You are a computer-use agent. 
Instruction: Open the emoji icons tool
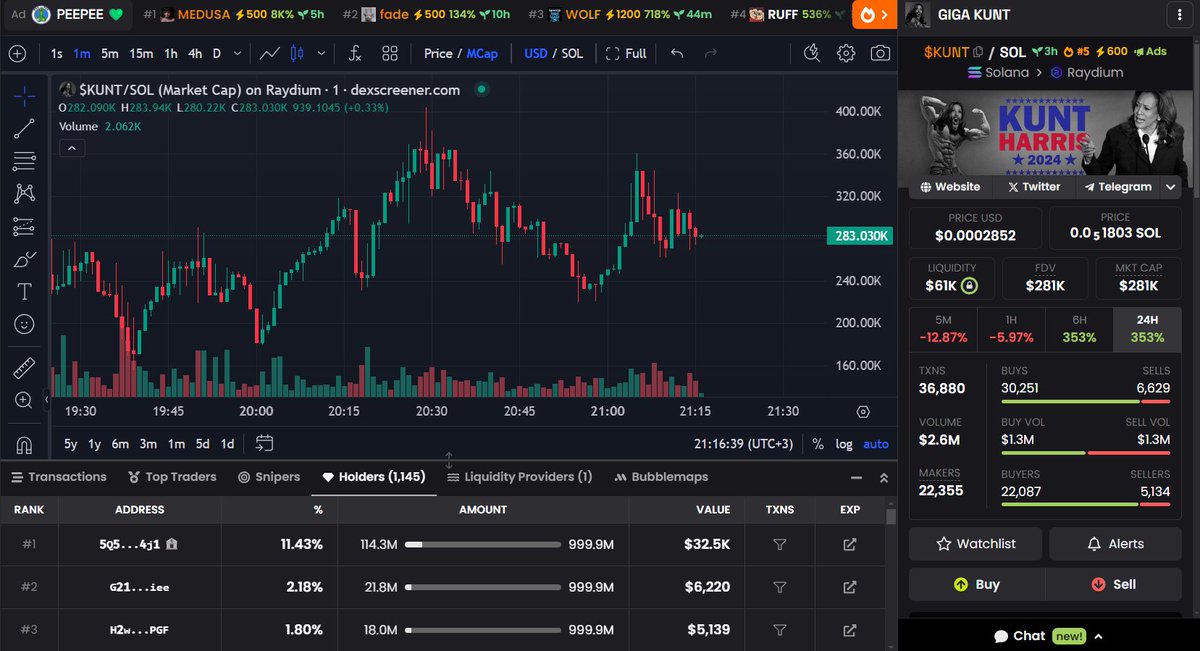25,324
